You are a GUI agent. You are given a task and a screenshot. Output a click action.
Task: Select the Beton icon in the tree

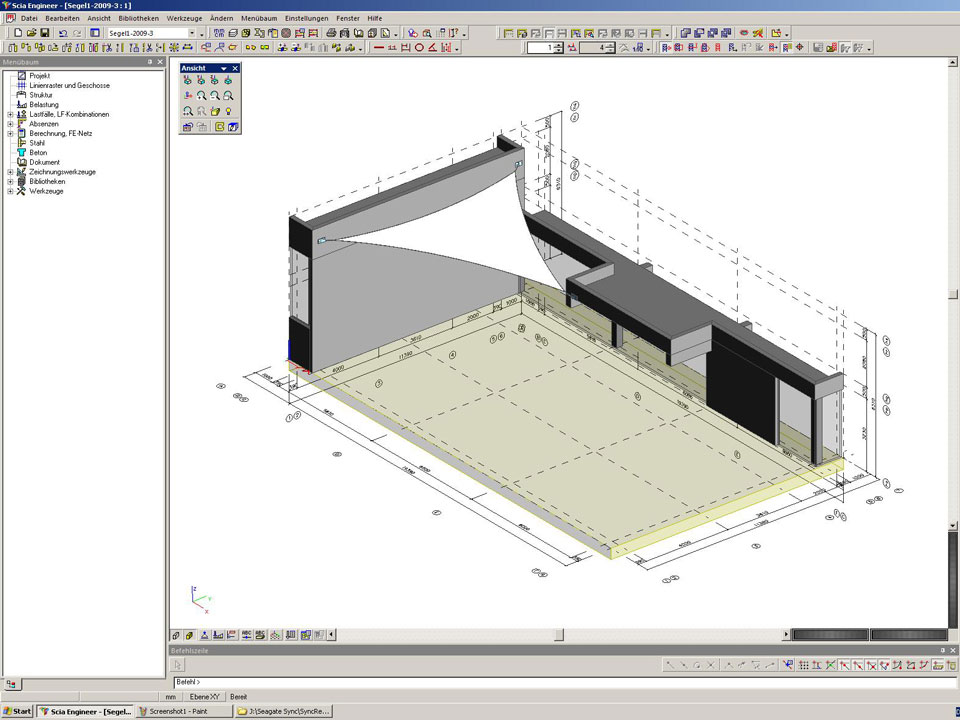(22, 153)
